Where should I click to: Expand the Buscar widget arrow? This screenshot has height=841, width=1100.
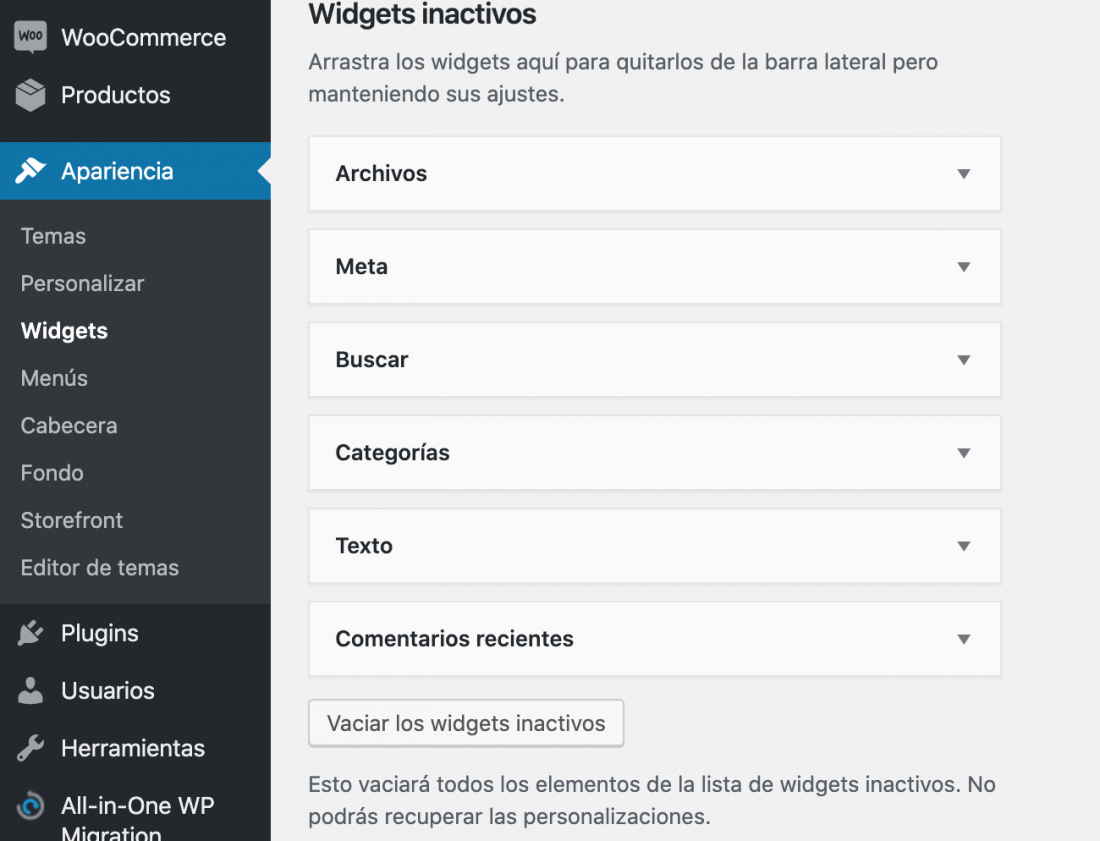tap(964, 360)
